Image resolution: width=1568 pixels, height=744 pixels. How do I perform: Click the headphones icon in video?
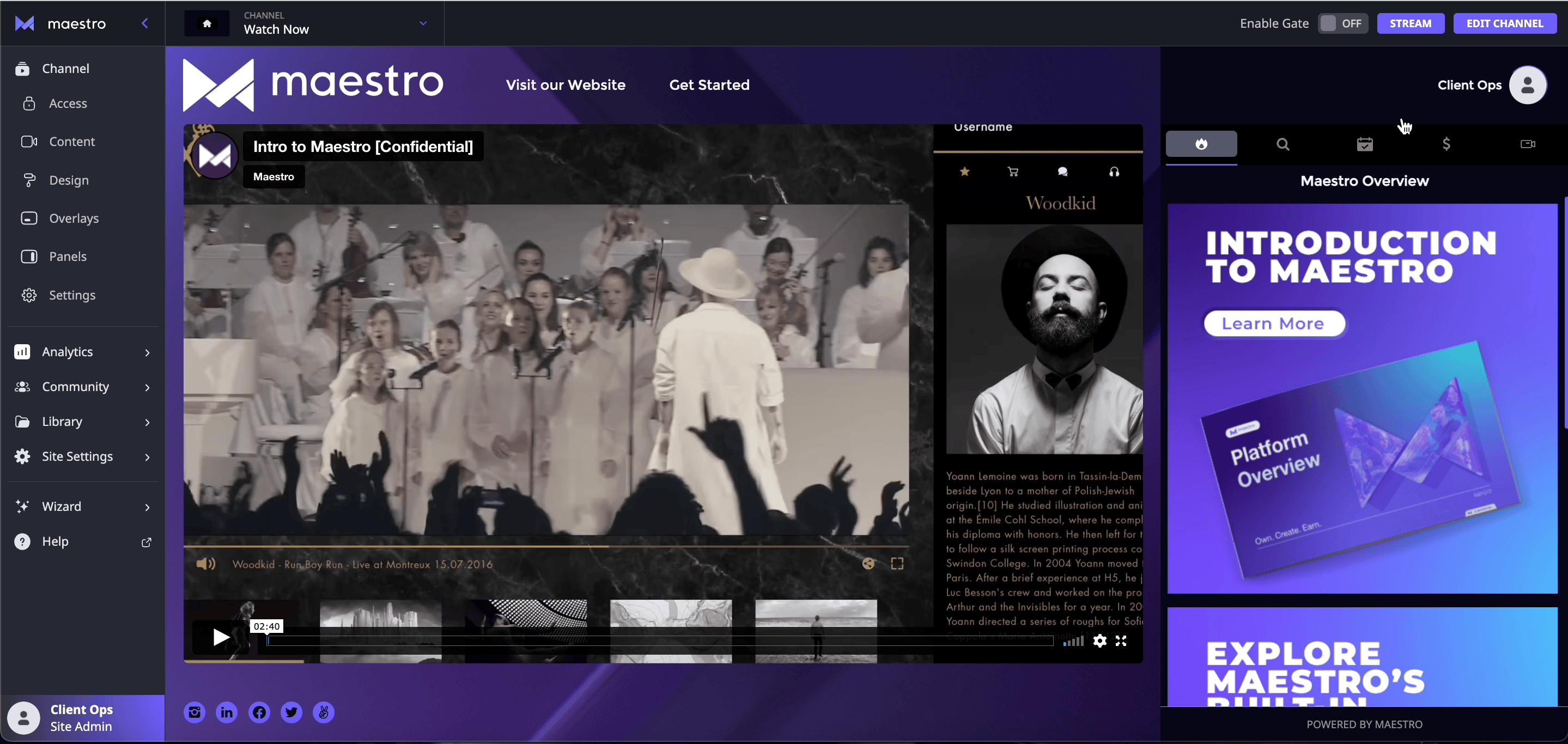[x=1114, y=172]
